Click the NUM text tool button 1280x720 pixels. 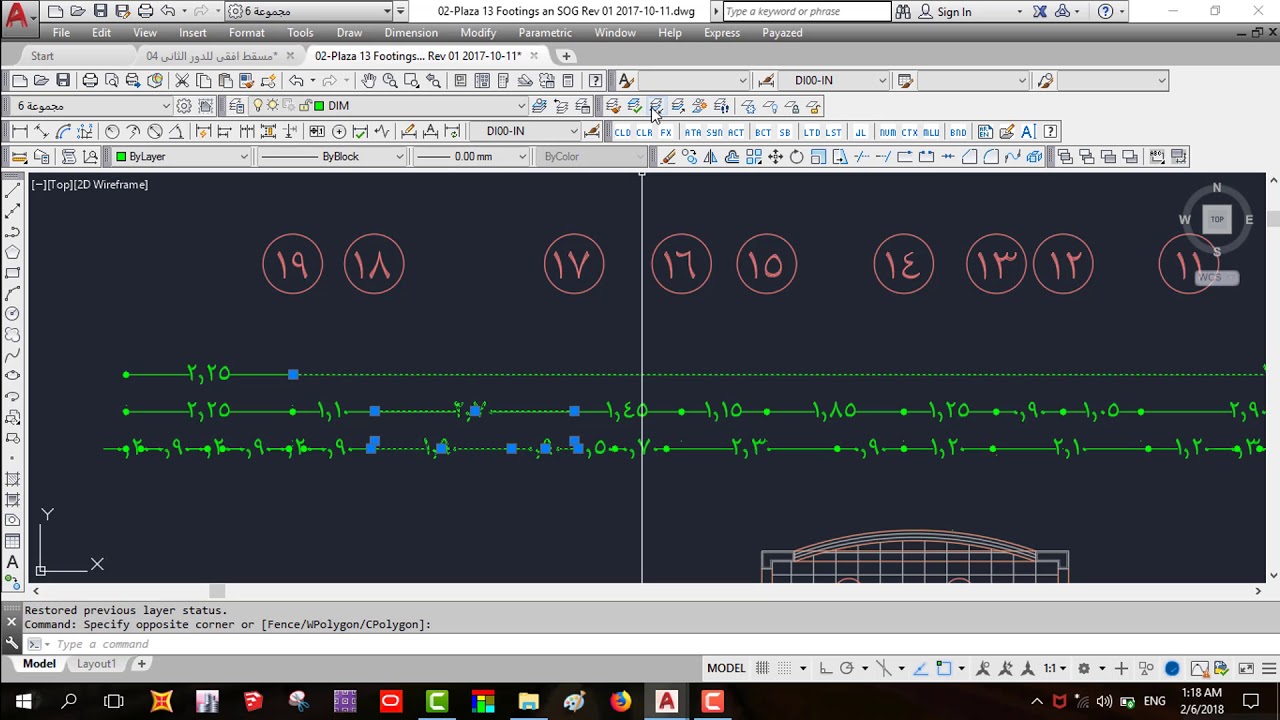tap(887, 132)
